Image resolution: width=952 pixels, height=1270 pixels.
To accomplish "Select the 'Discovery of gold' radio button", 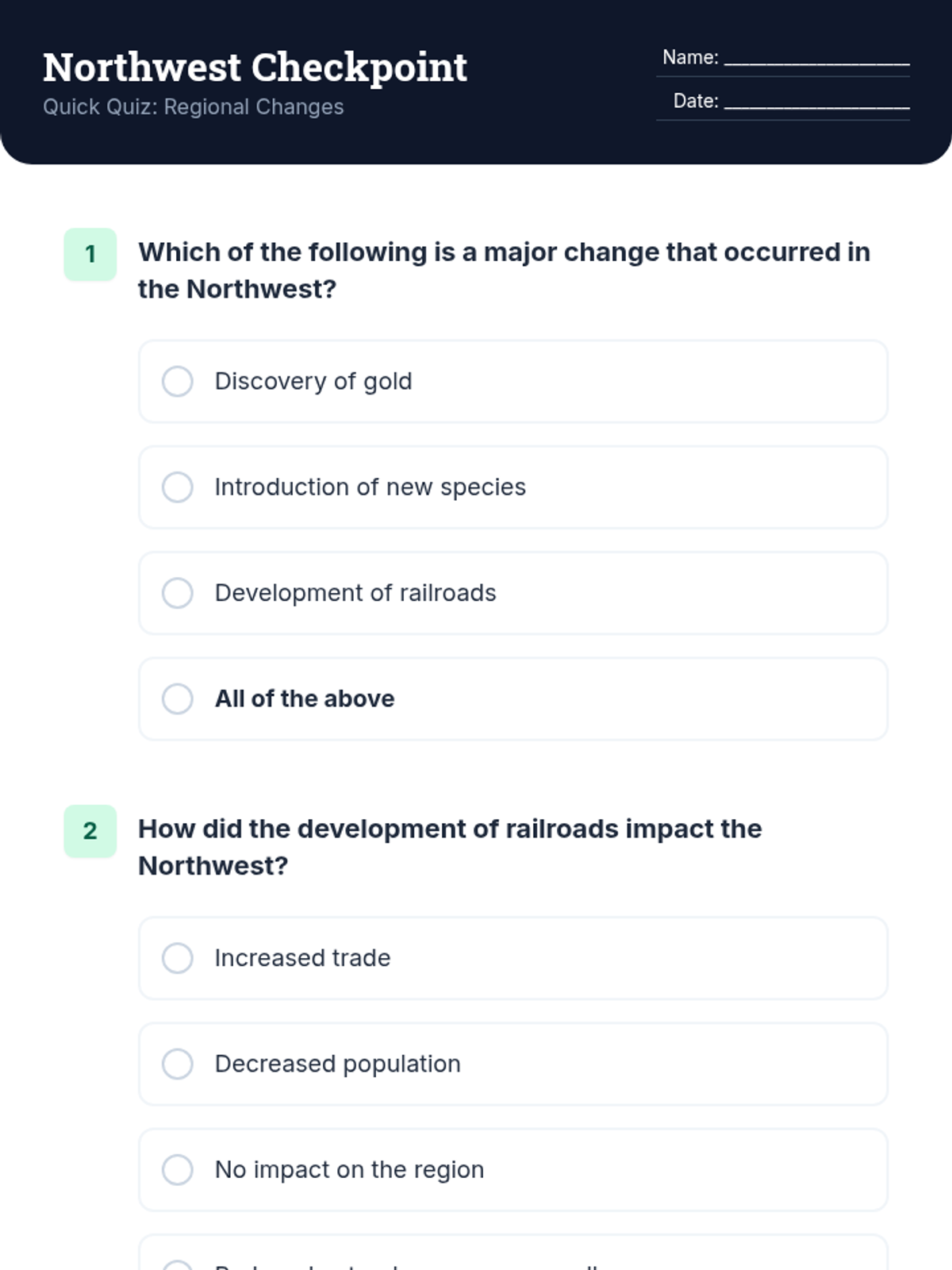I will (x=178, y=381).
